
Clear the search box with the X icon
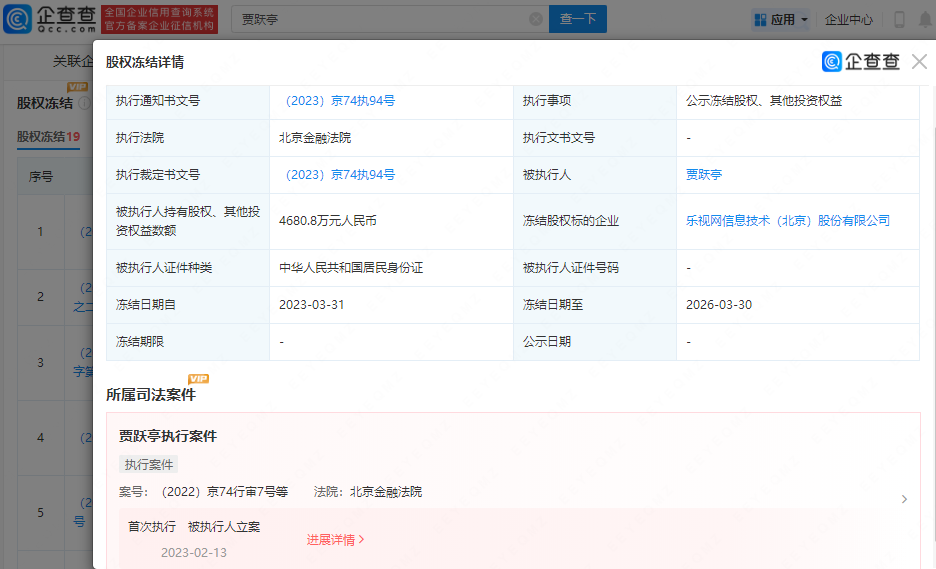(536, 19)
